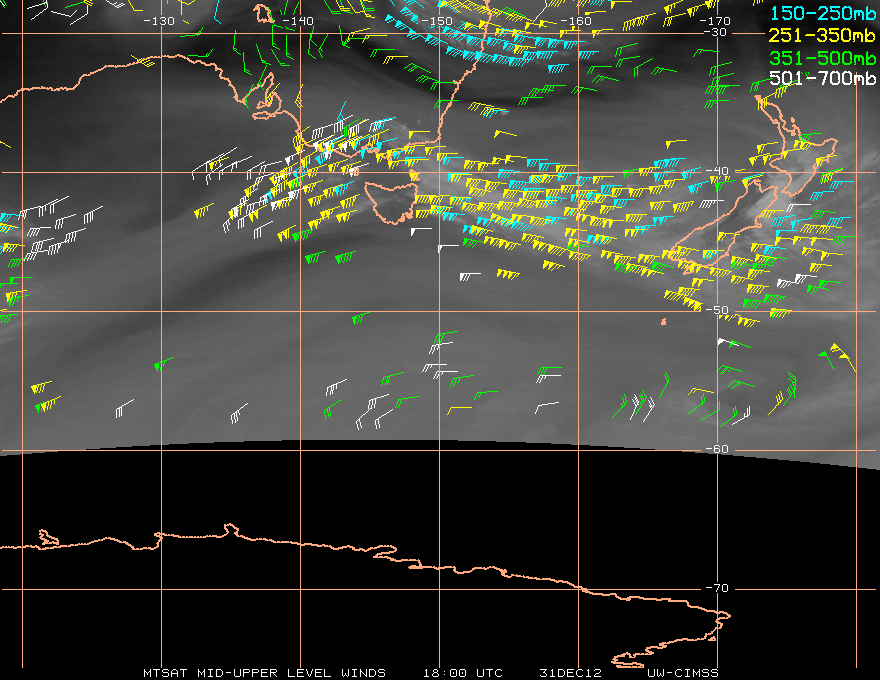Click the -30 latitude label
This screenshot has width=880, height=680.
pos(715,32)
